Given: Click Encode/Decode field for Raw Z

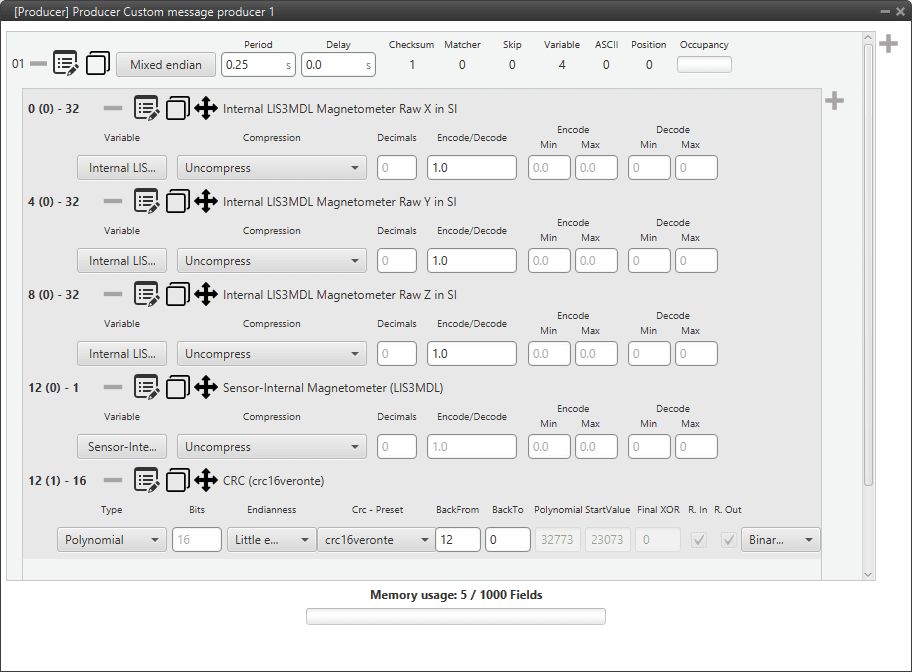Looking at the screenshot, I should 472,354.
